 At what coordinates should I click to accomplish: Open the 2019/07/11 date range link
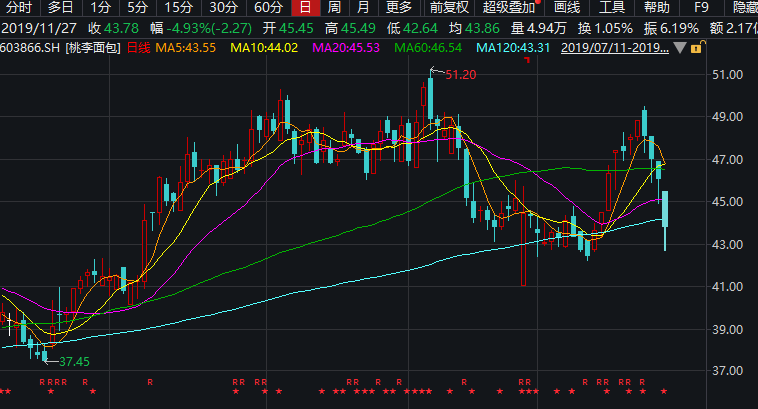point(615,47)
